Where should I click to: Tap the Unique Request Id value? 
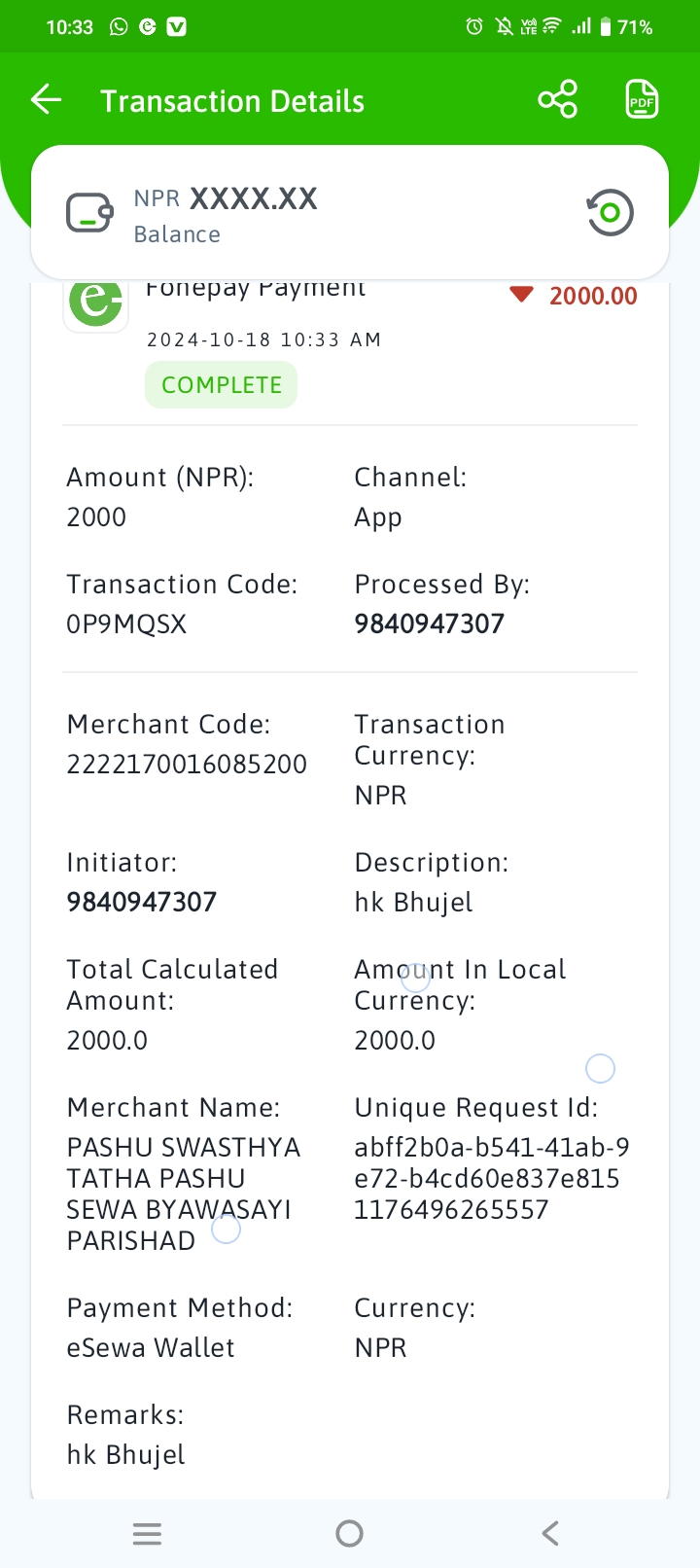(x=492, y=1178)
